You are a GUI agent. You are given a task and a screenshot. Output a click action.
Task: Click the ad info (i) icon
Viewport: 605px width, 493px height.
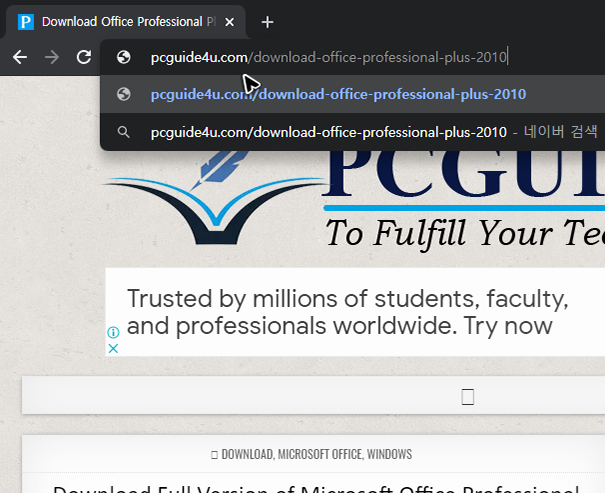pos(113,332)
